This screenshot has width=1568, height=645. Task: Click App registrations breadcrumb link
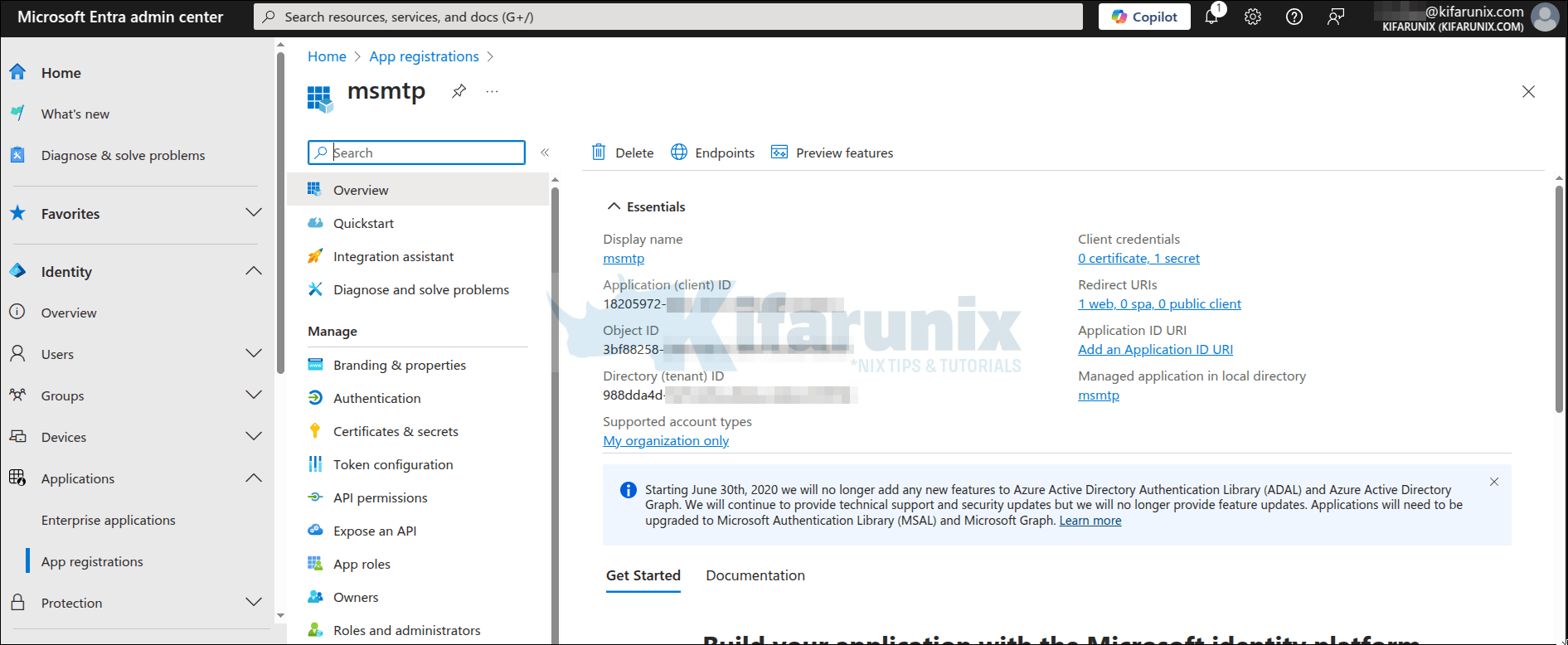[424, 56]
